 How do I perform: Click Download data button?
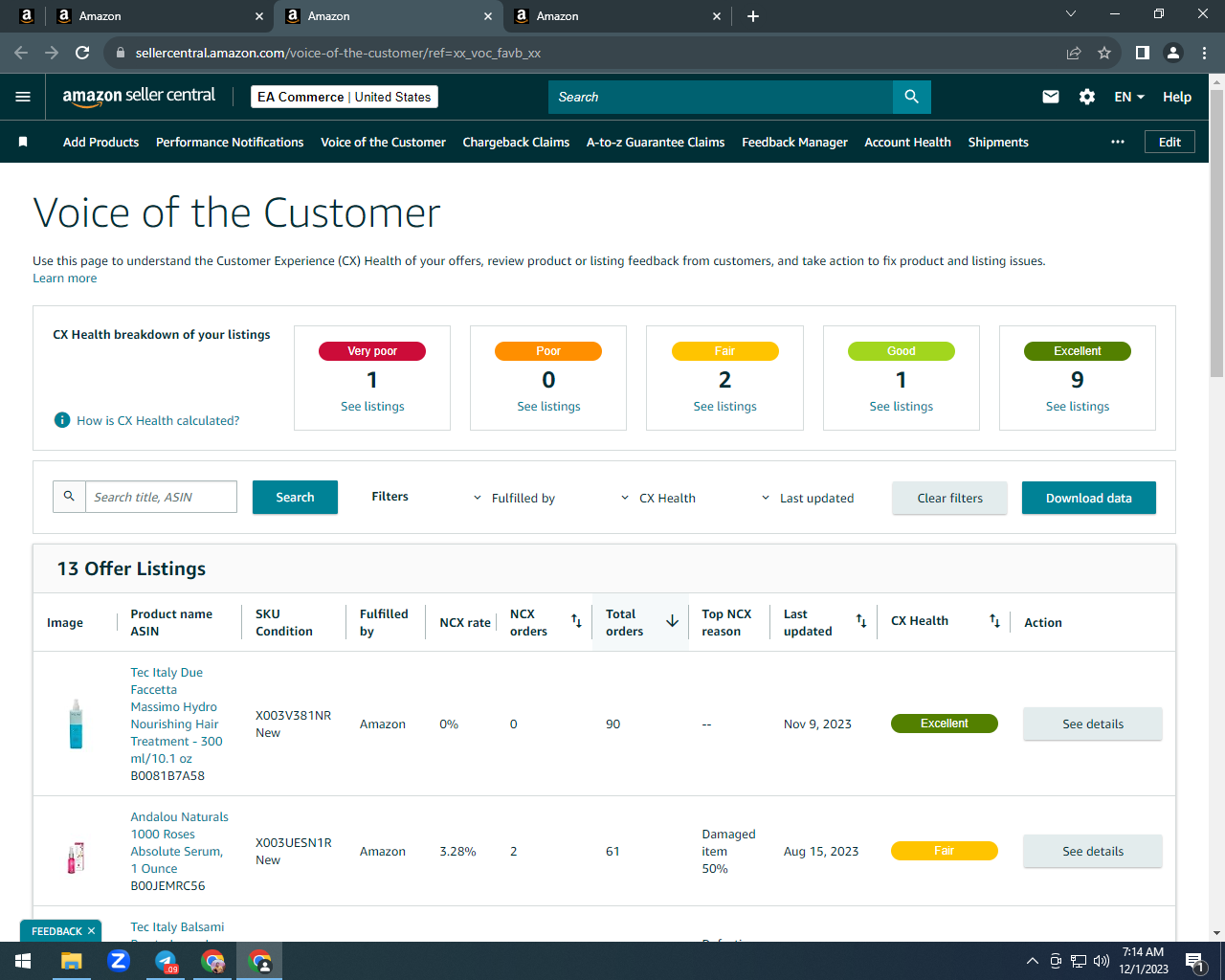click(1089, 498)
